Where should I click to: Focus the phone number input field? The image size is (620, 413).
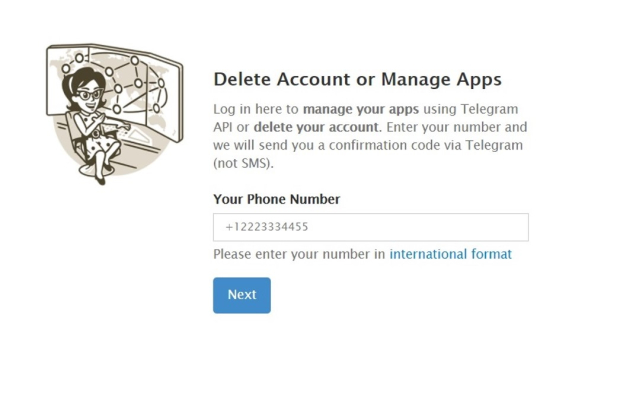point(370,227)
